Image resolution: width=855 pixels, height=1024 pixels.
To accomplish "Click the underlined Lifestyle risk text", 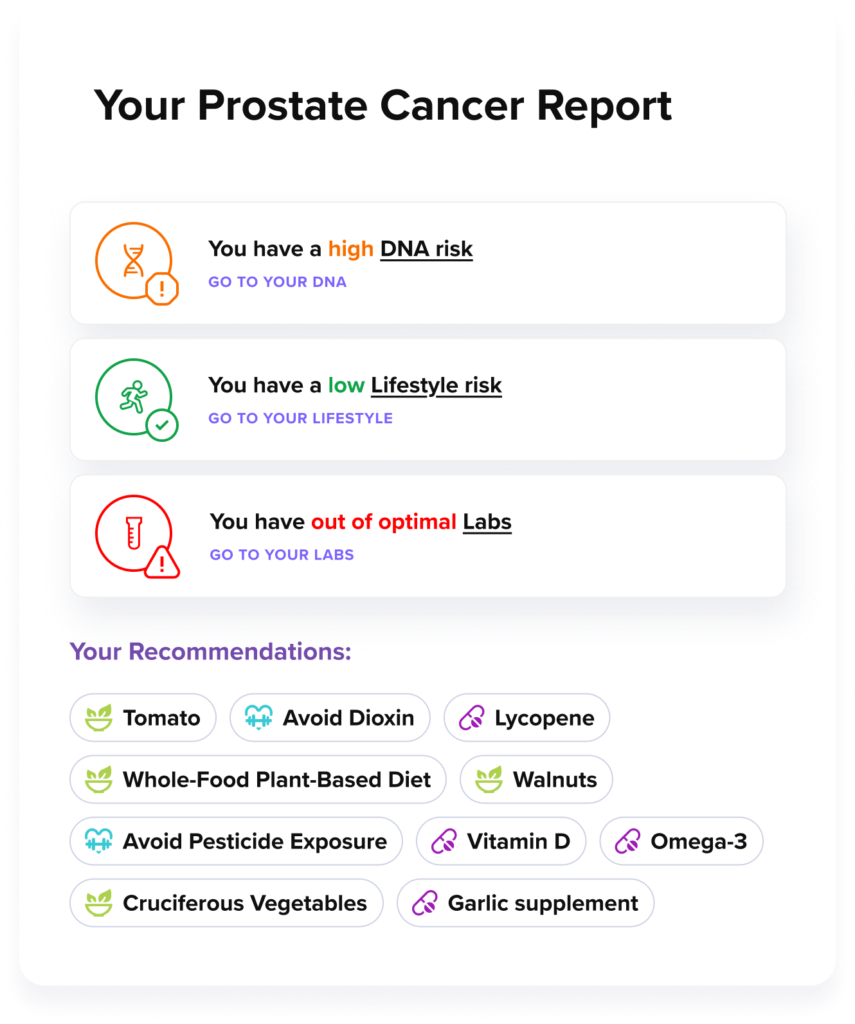I will pos(437,385).
